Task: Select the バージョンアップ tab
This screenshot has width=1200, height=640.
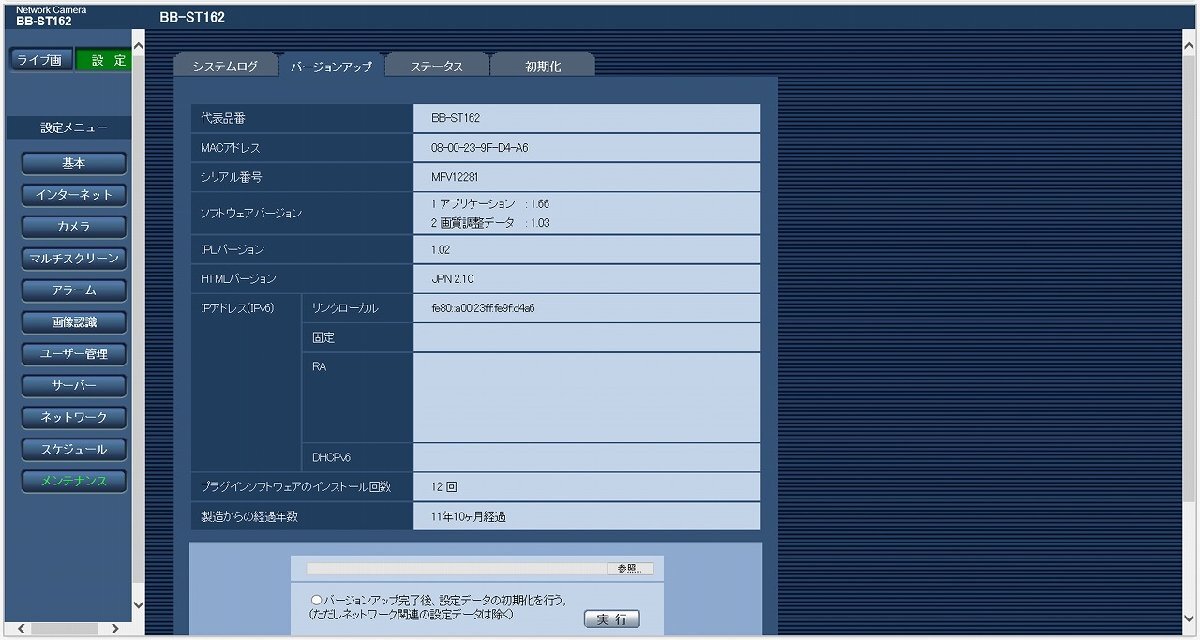Action: [x=331, y=66]
